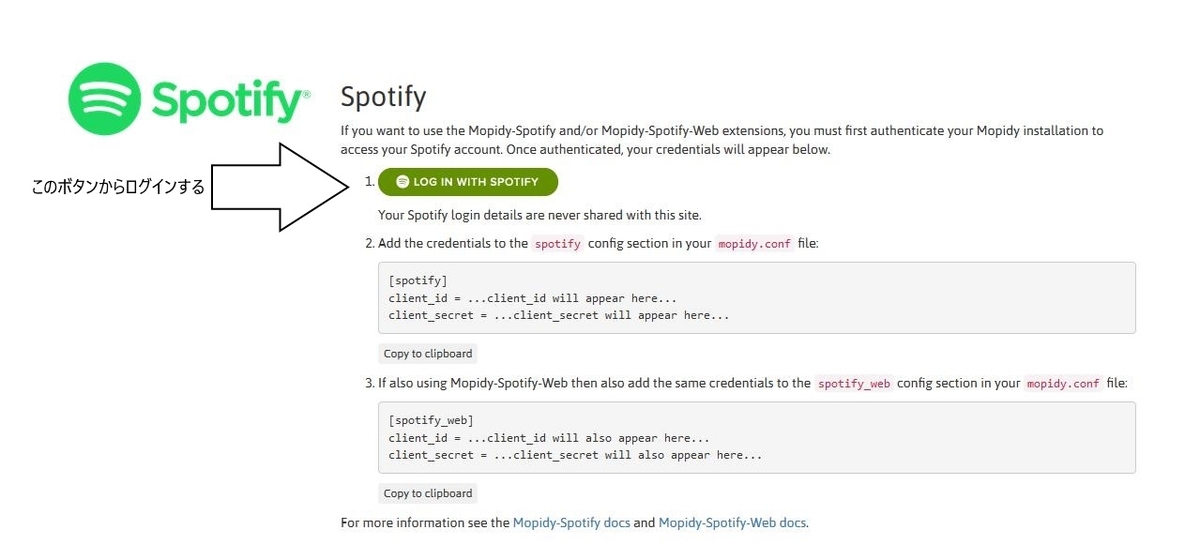Click the Spotify icon inside the login button
This screenshot has height=560, width=1200.
click(x=403, y=182)
